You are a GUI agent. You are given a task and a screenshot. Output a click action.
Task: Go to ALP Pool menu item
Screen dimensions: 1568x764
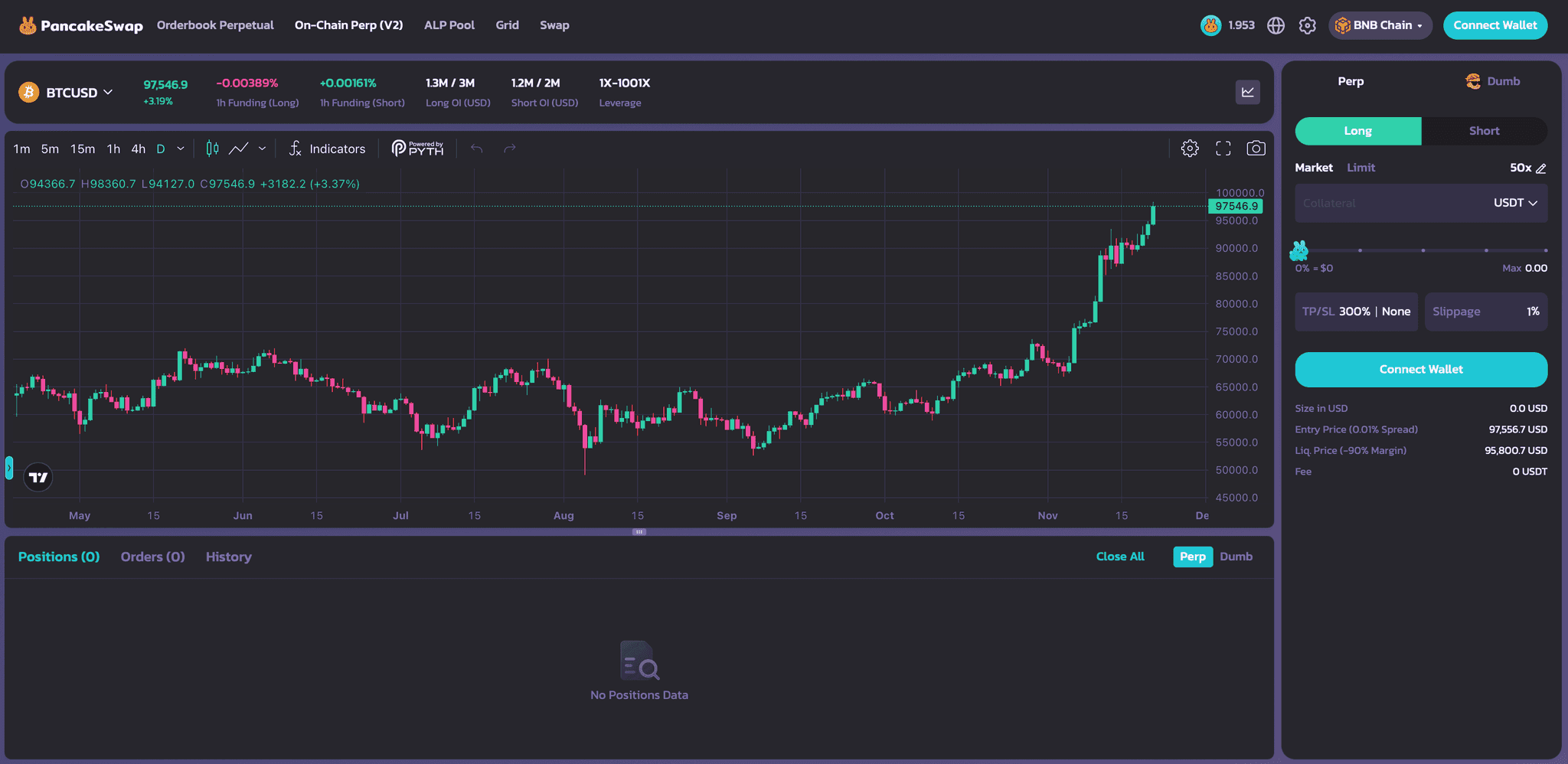coord(449,25)
